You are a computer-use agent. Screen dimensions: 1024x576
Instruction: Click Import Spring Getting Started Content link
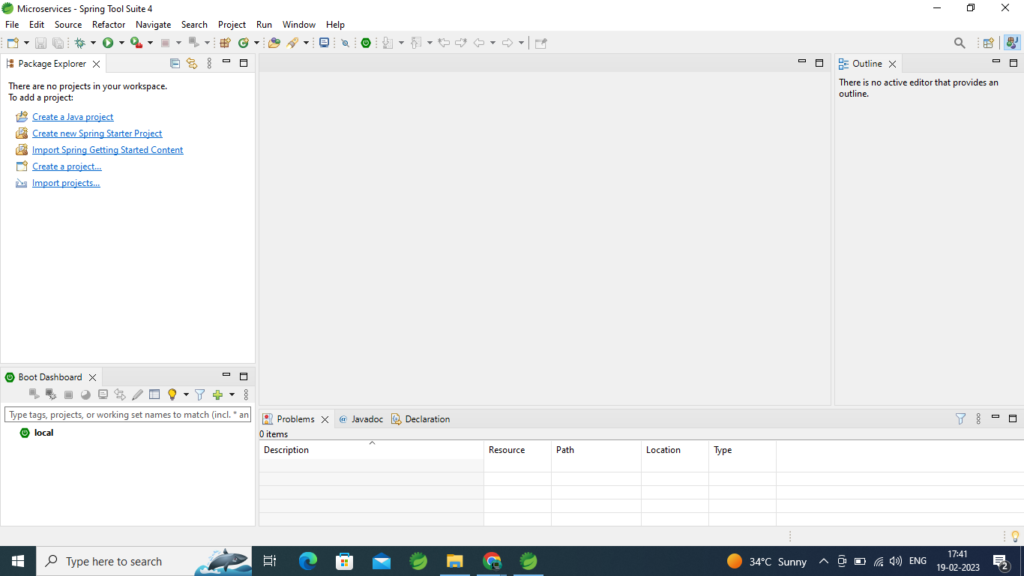(107, 150)
